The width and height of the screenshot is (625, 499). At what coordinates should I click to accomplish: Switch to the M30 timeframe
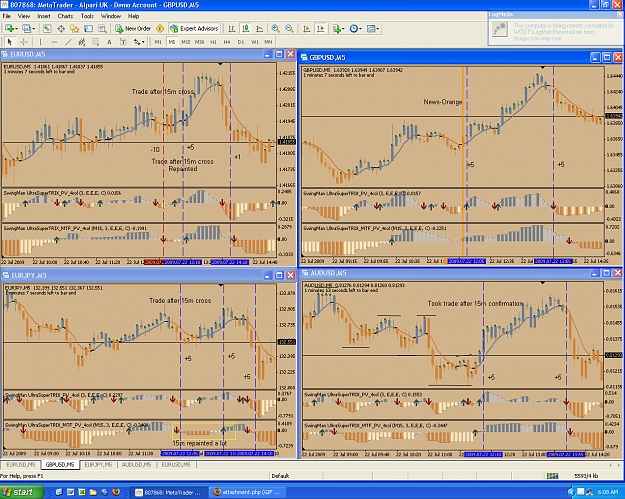(x=200, y=42)
